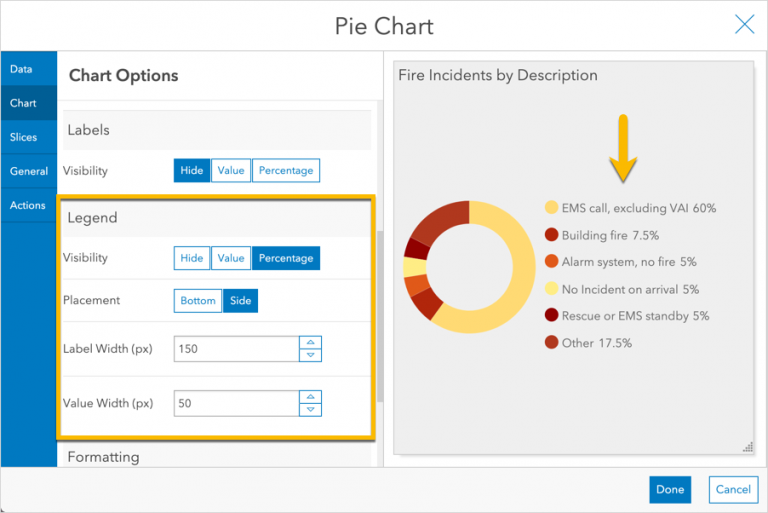The height and width of the screenshot is (513, 768).
Task: Set Legend placement to Side
Action: point(240,300)
